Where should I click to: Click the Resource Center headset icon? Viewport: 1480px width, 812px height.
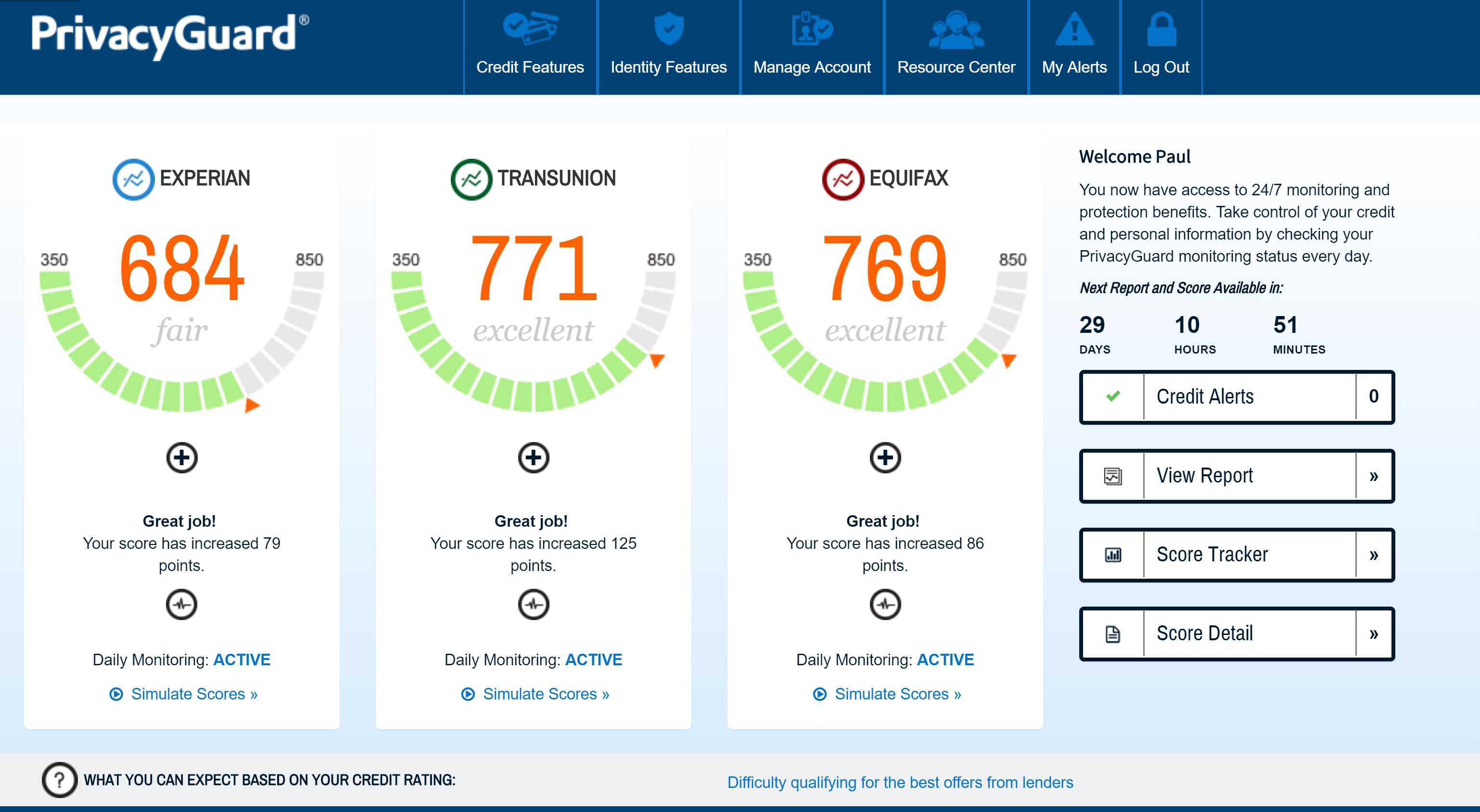[x=956, y=30]
